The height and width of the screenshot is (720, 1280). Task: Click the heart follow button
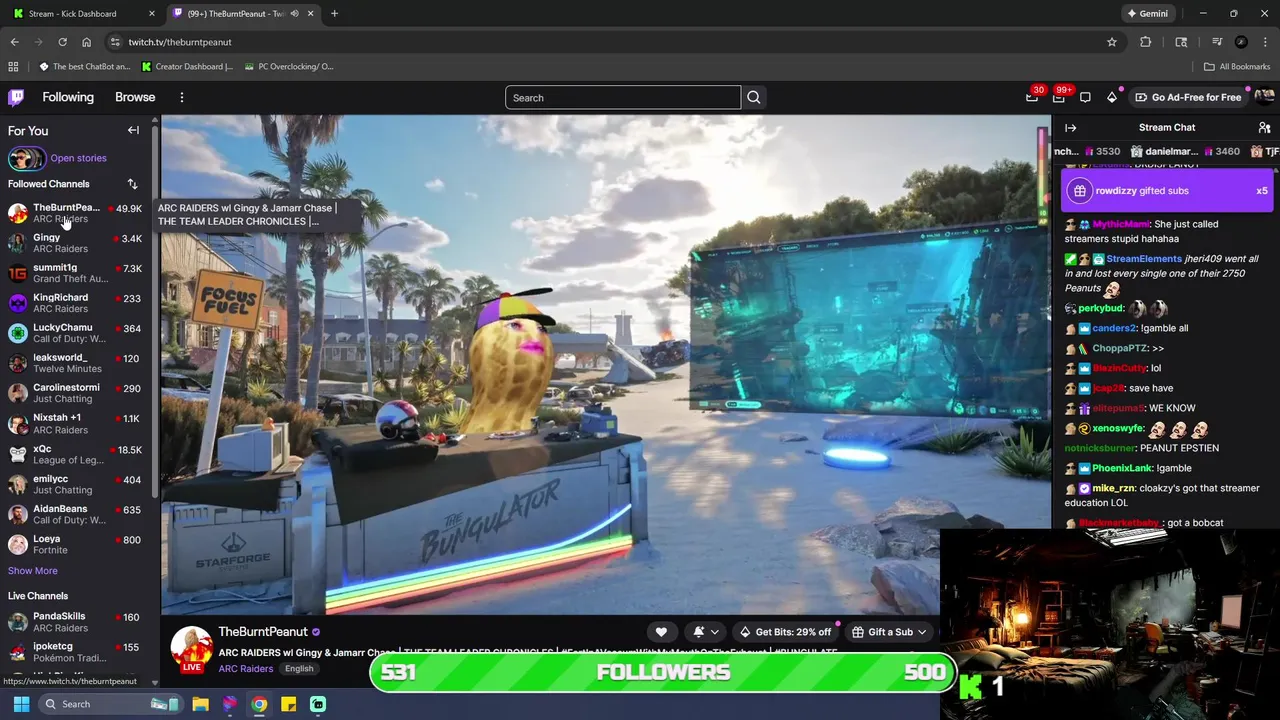(661, 632)
